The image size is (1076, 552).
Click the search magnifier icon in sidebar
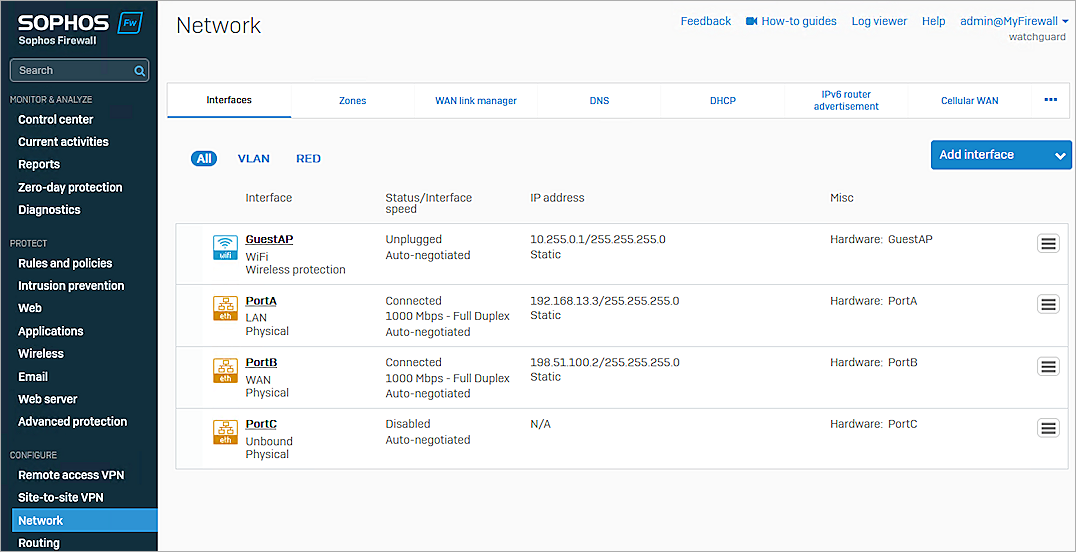pos(139,71)
